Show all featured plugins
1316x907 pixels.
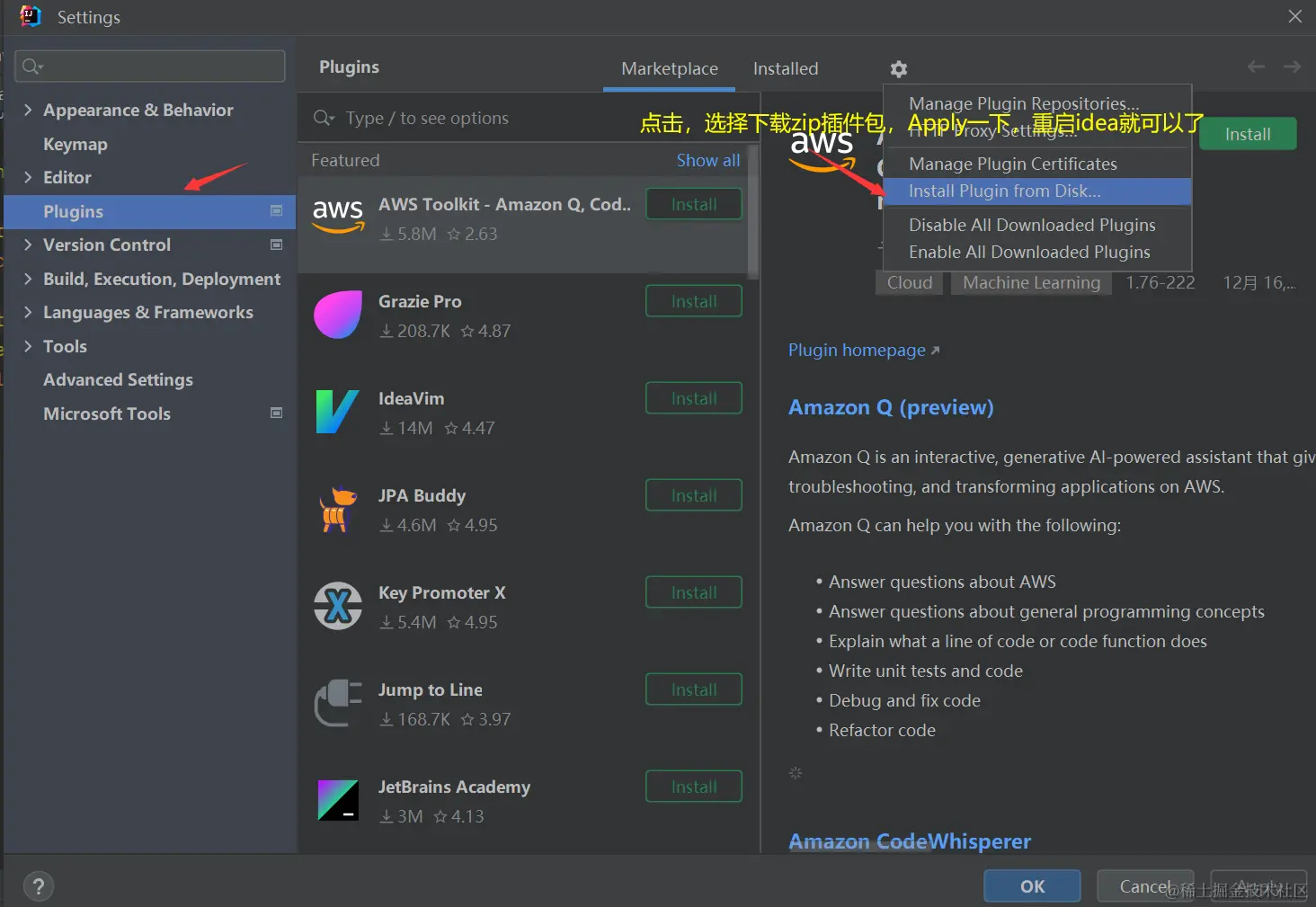pyautogui.click(x=708, y=160)
